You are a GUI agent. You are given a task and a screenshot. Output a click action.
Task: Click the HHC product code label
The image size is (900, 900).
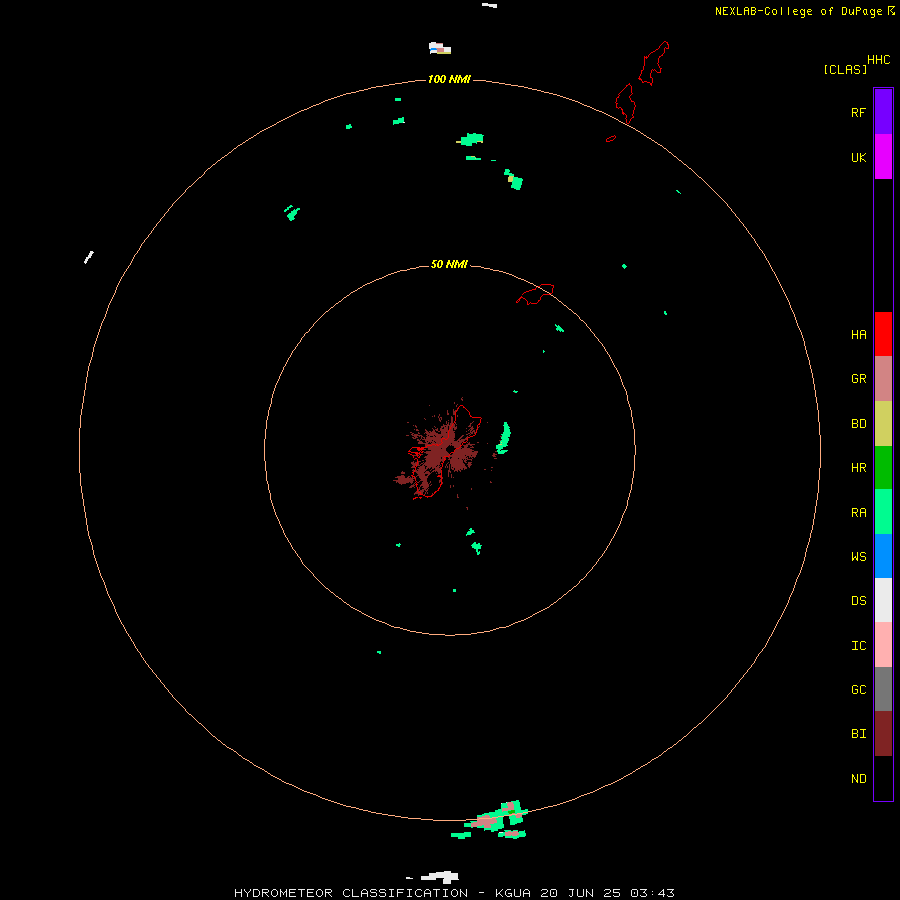tap(878, 60)
